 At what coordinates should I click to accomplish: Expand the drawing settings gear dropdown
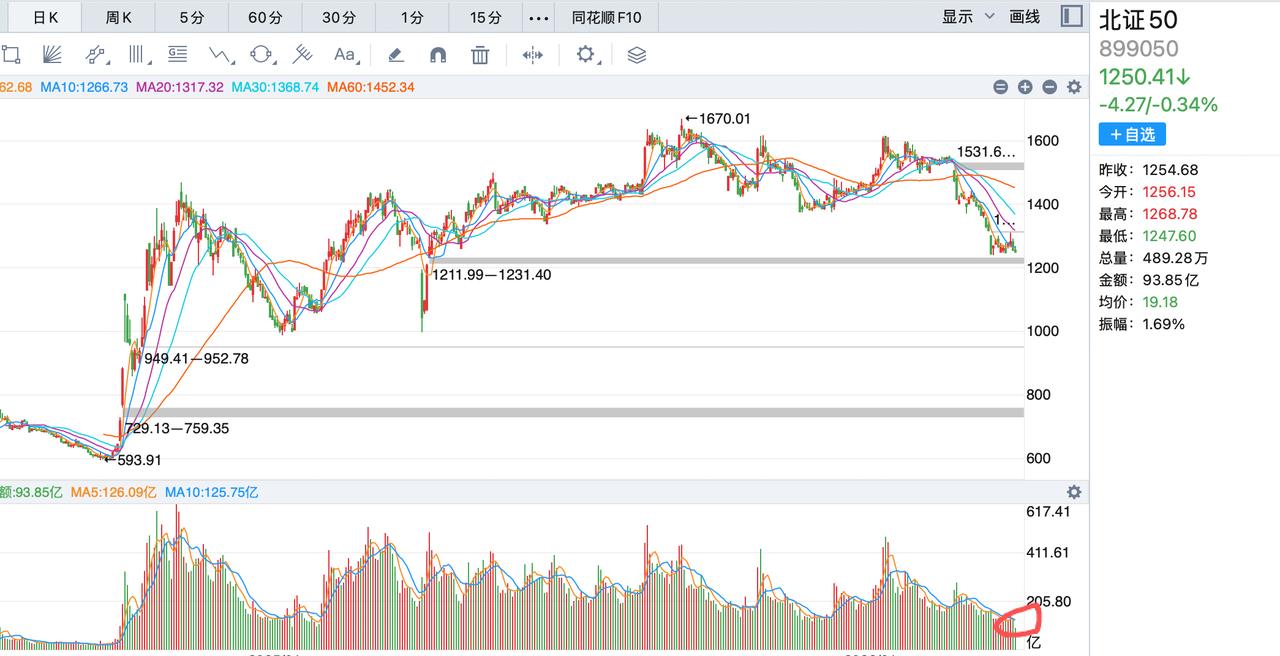click(587, 55)
